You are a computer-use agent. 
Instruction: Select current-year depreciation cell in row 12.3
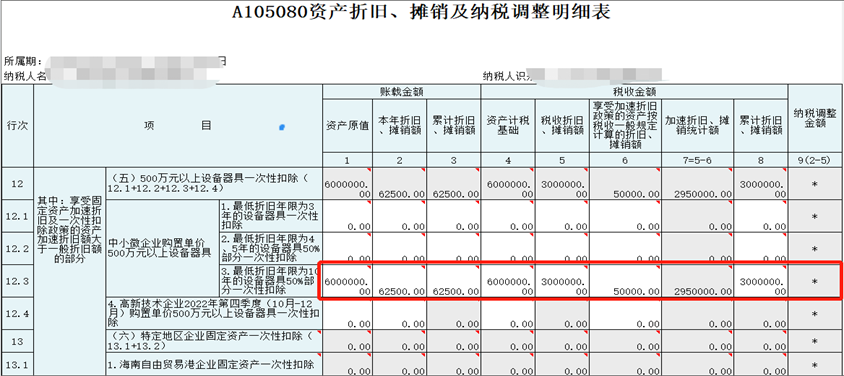click(x=399, y=281)
